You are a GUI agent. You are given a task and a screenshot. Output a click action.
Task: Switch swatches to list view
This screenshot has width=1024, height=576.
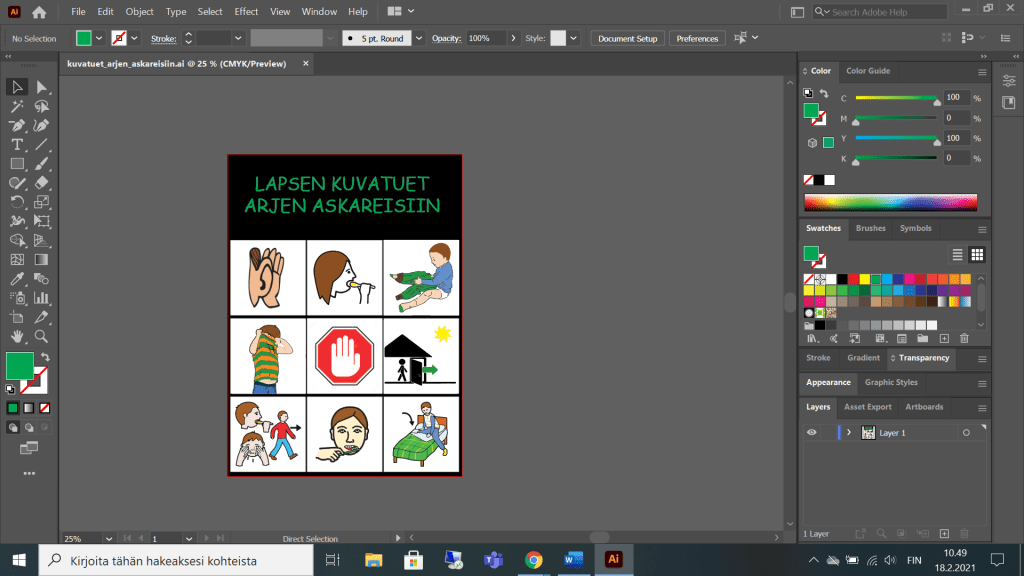(x=957, y=255)
